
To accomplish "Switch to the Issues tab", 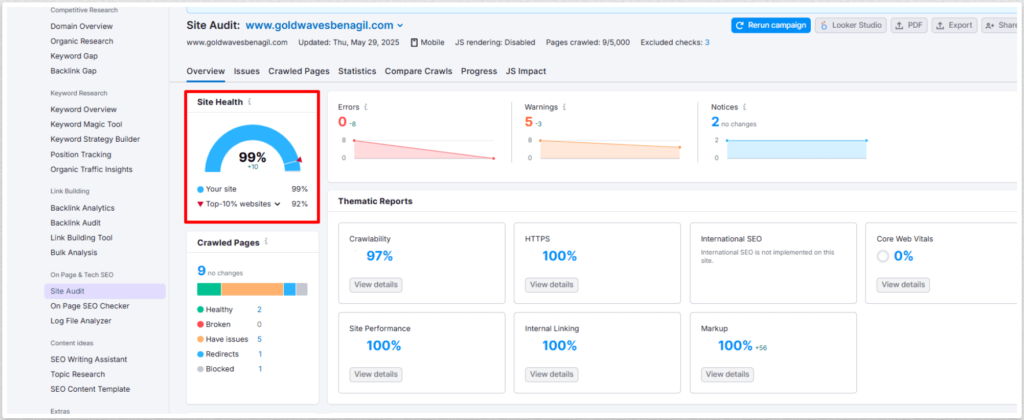I will point(246,71).
